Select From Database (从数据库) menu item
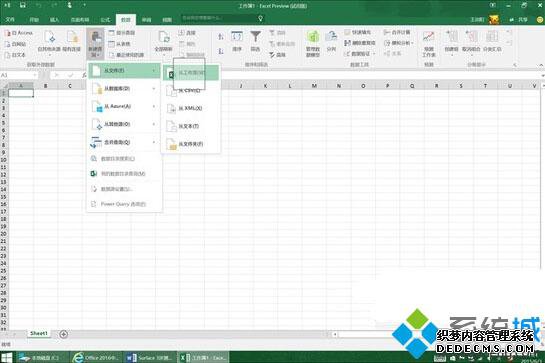Screen dimensions: 545x363 tap(124, 89)
